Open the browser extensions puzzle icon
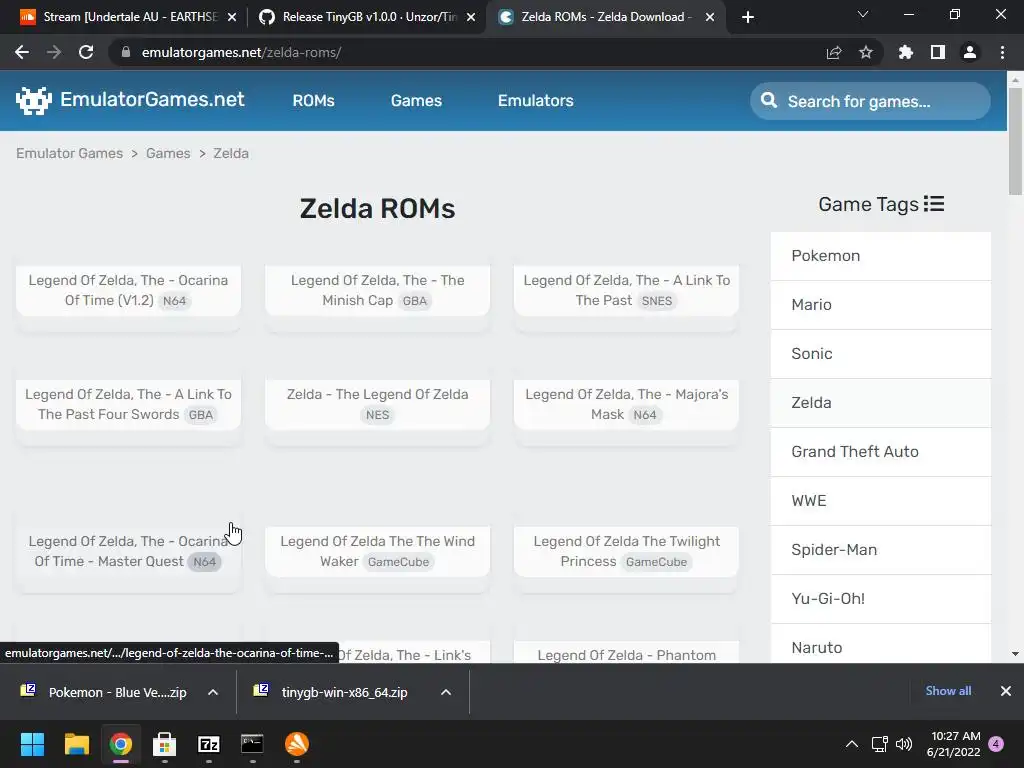The image size is (1024, 768). point(906,52)
